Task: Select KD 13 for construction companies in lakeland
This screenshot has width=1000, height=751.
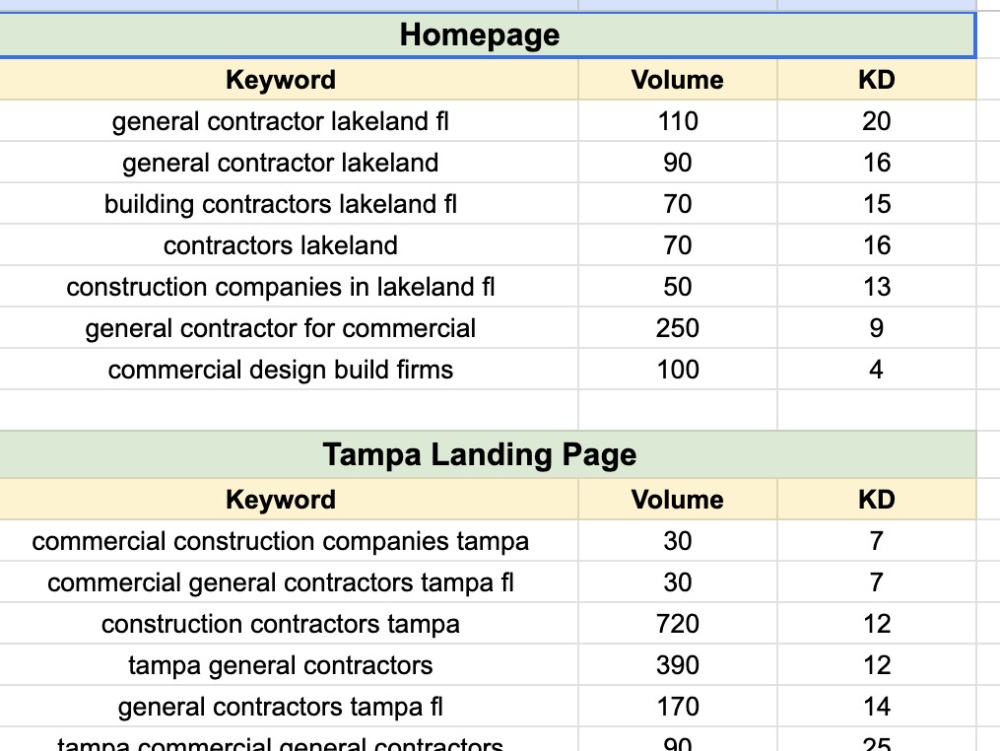Action: [x=876, y=287]
